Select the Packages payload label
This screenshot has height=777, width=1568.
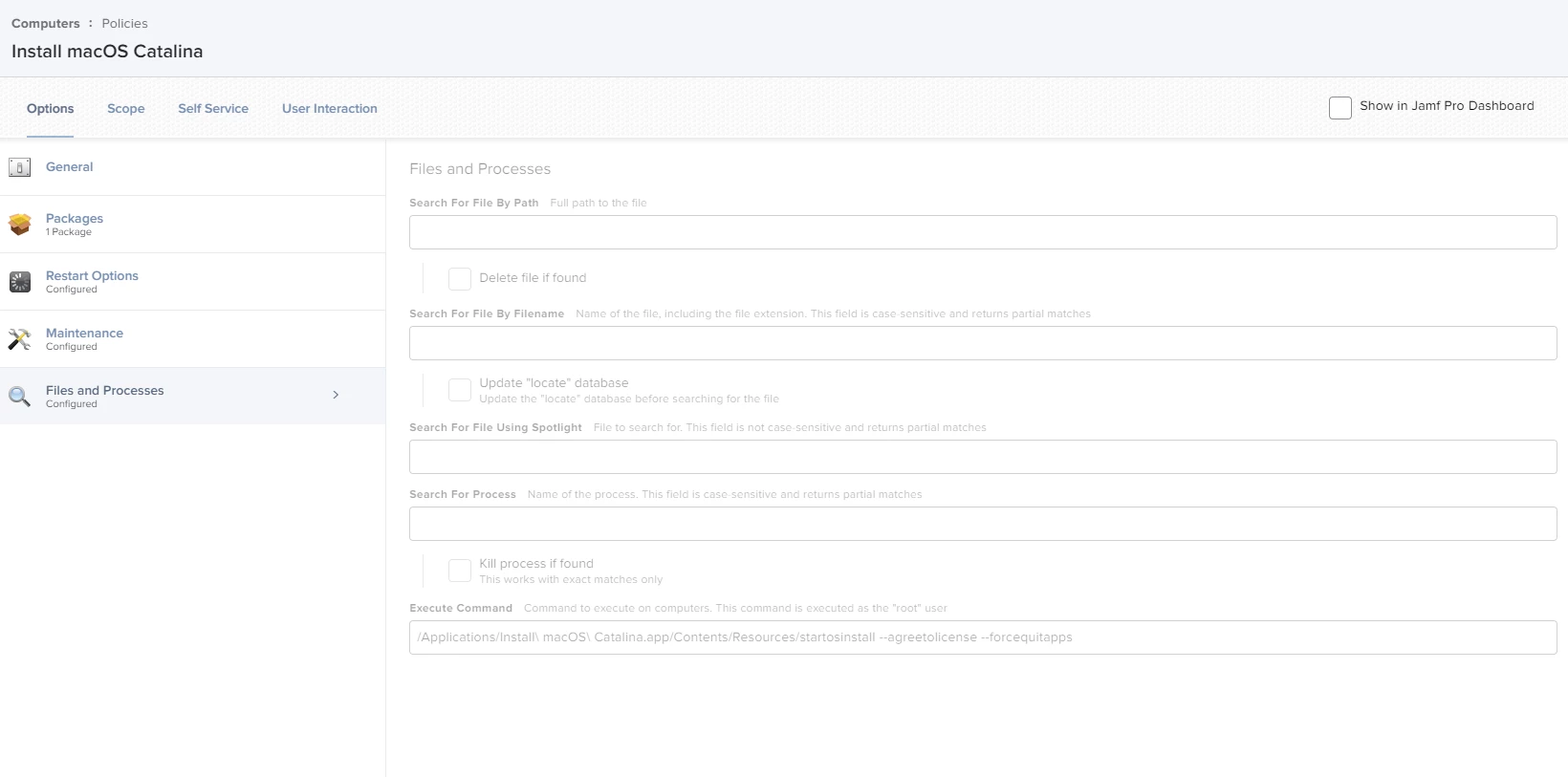coord(75,218)
